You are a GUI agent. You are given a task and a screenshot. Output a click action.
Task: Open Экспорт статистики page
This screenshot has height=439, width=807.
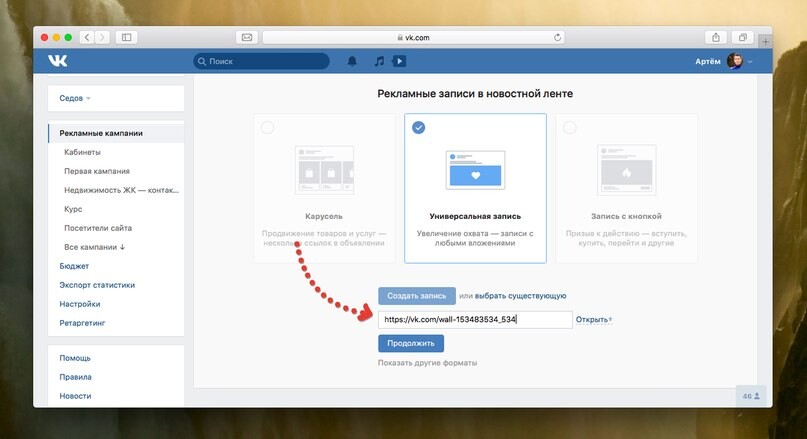coord(97,285)
